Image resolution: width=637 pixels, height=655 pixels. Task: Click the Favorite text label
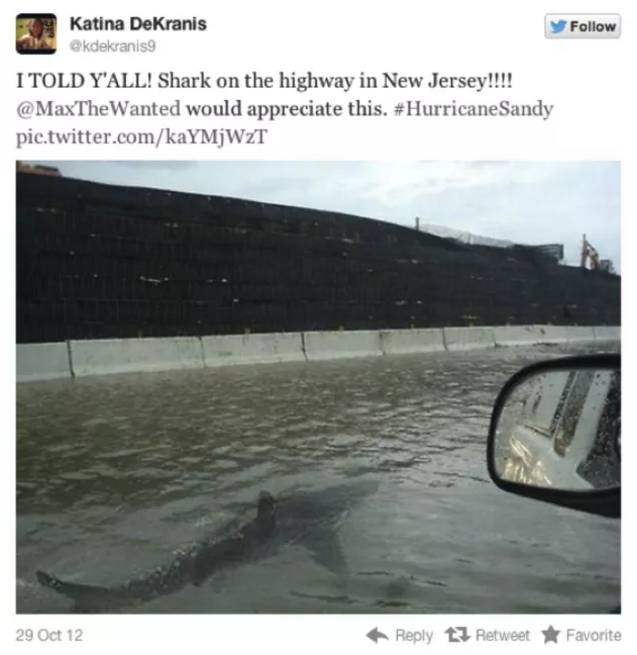(x=593, y=635)
